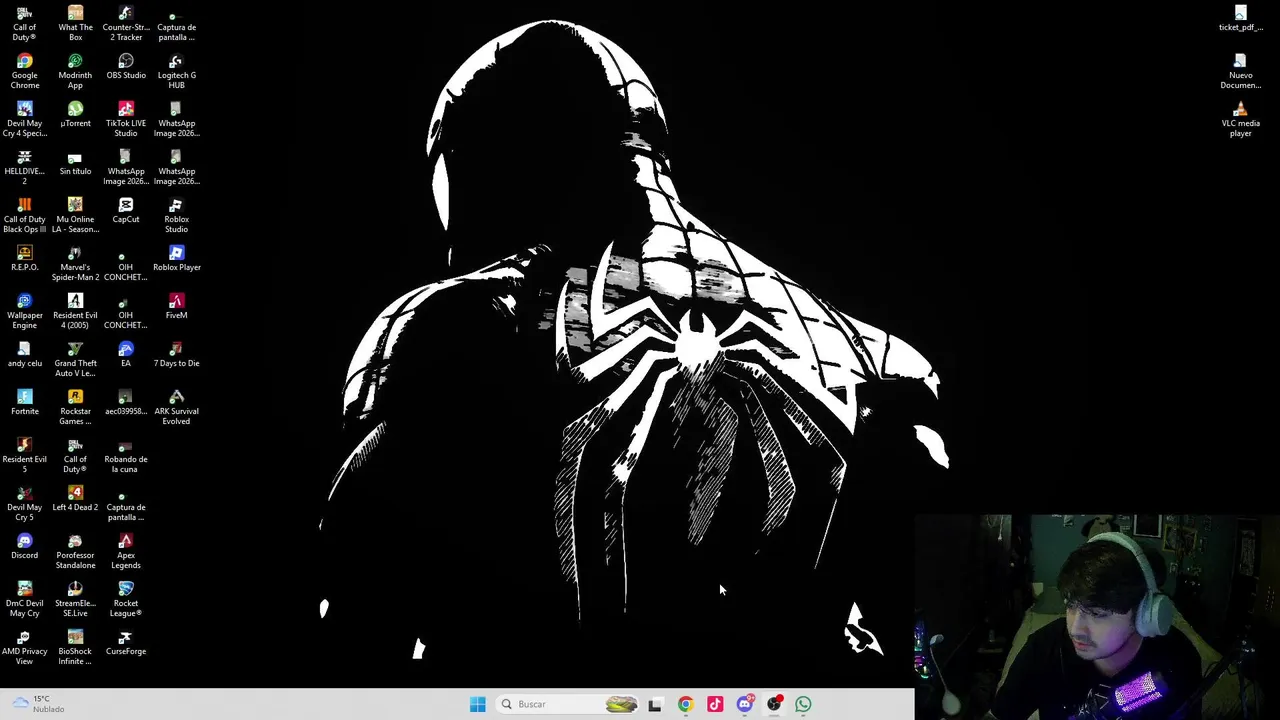Launch CurseForge from desktop
This screenshot has width=1280, height=720.
(x=126, y=643)
